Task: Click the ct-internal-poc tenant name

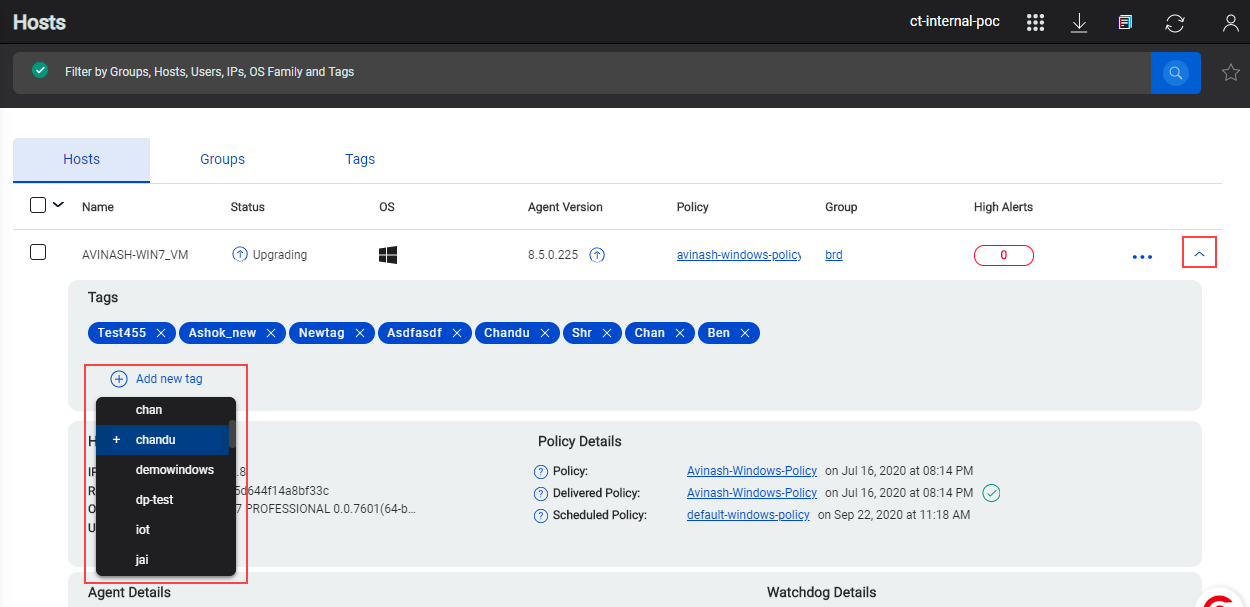Action: pos(954,21)
